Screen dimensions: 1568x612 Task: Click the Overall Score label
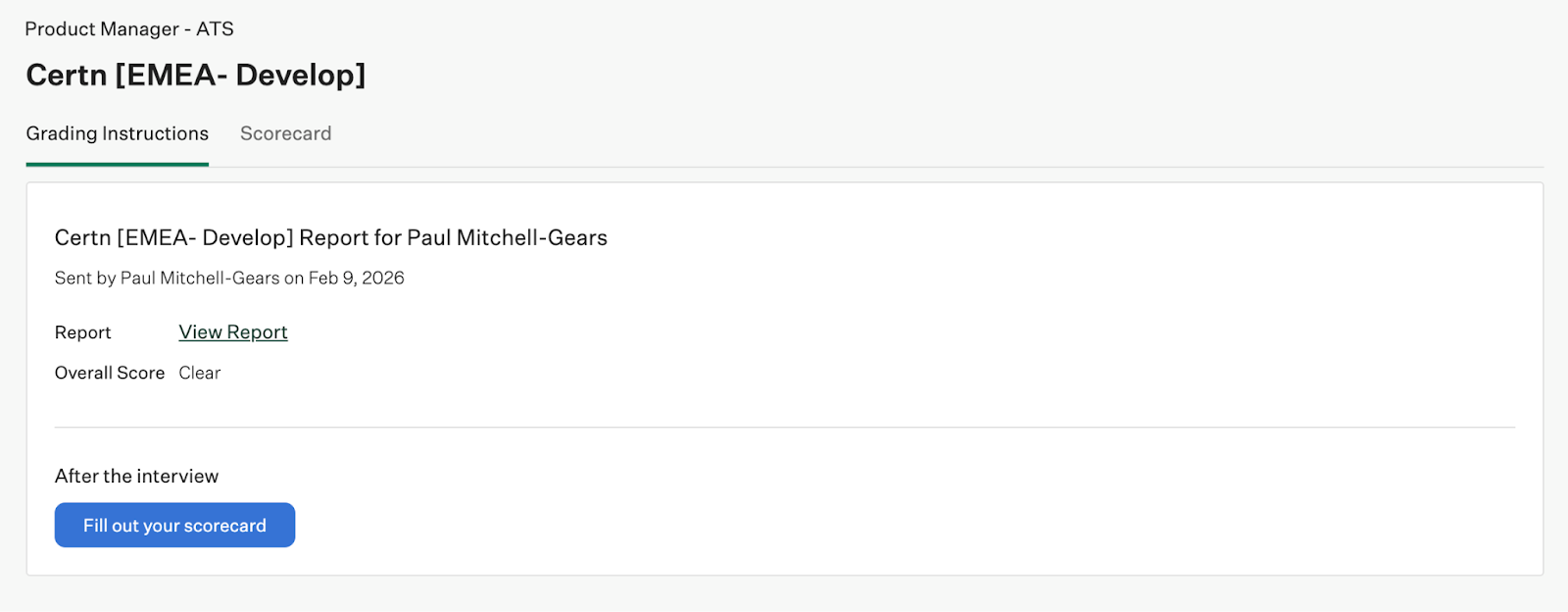tap(110, 373)
